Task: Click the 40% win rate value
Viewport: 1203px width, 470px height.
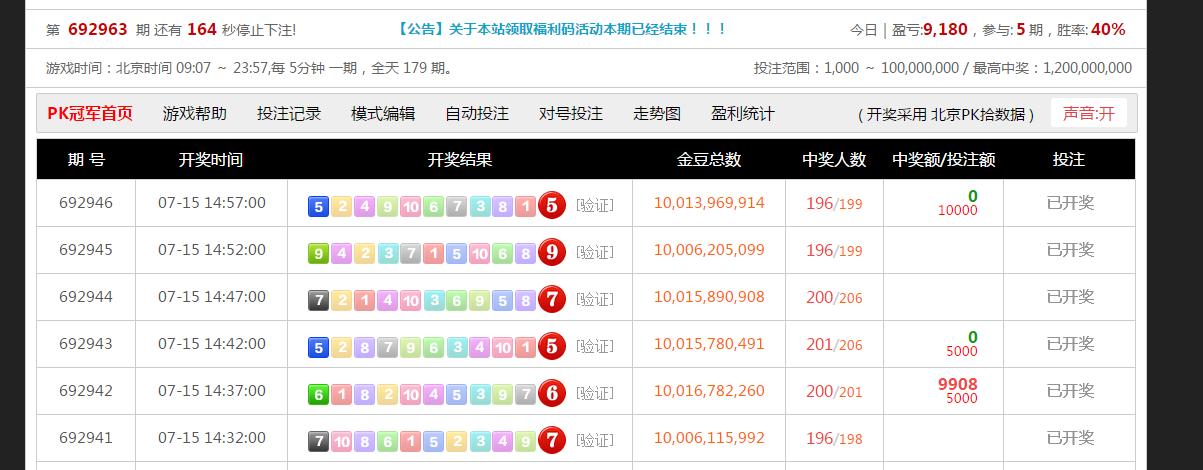Action: click(1108, 30)
